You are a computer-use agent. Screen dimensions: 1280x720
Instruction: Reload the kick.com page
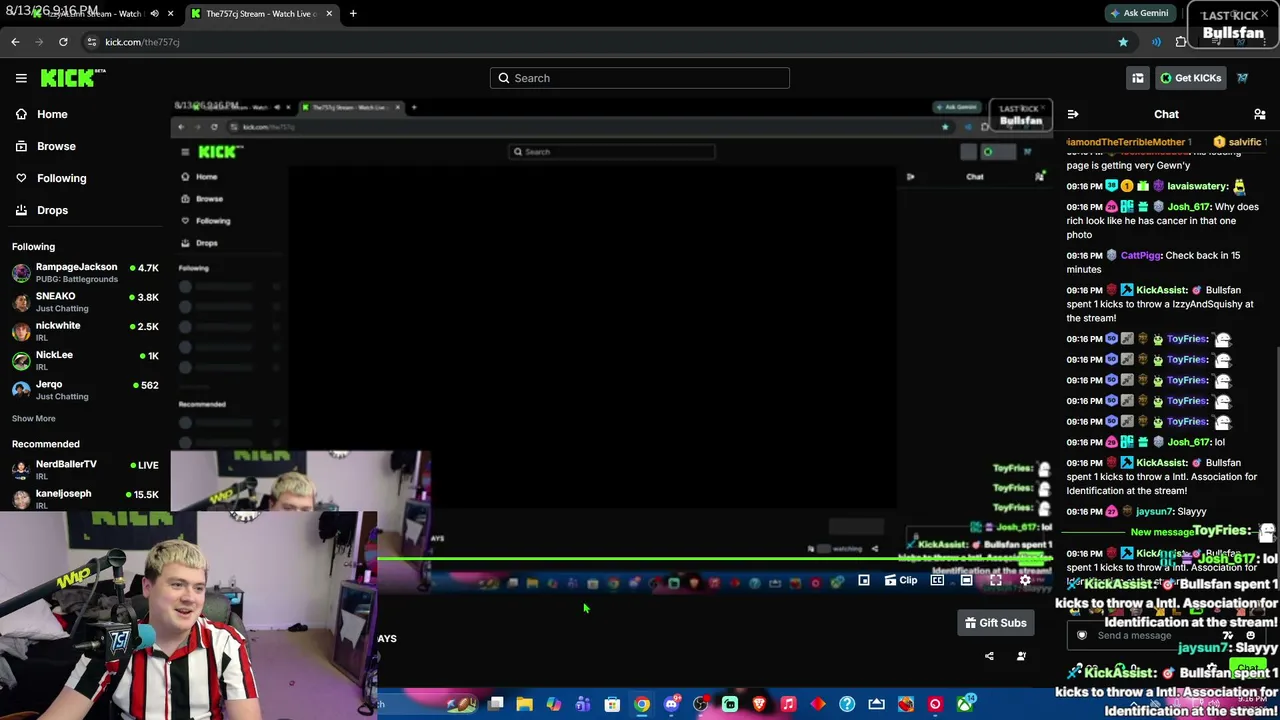(x=63, y=42)
